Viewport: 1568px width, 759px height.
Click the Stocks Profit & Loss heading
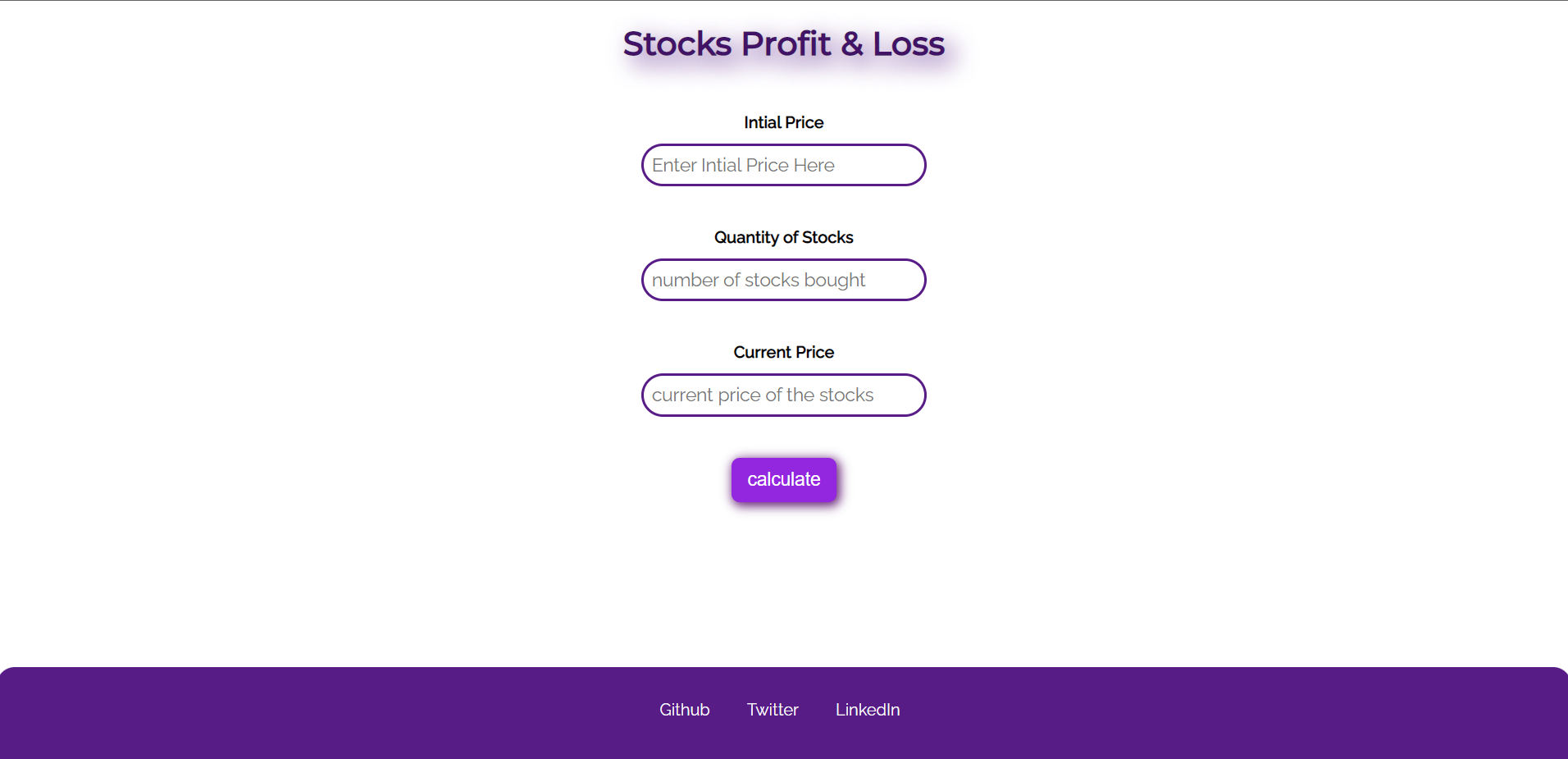click(783, 43)
